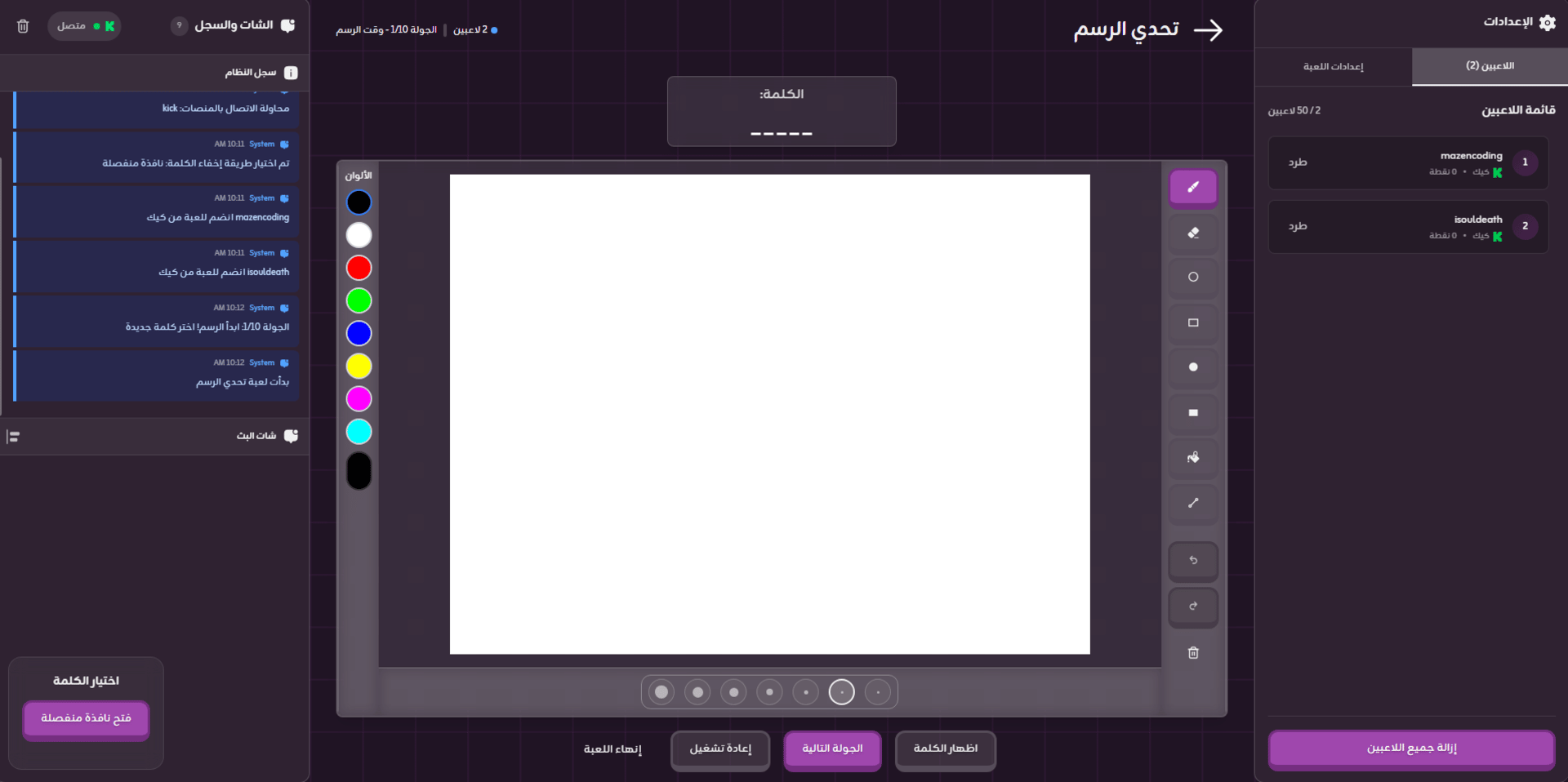
Task: Select the straight line tool
Action: coord(1193,504)
